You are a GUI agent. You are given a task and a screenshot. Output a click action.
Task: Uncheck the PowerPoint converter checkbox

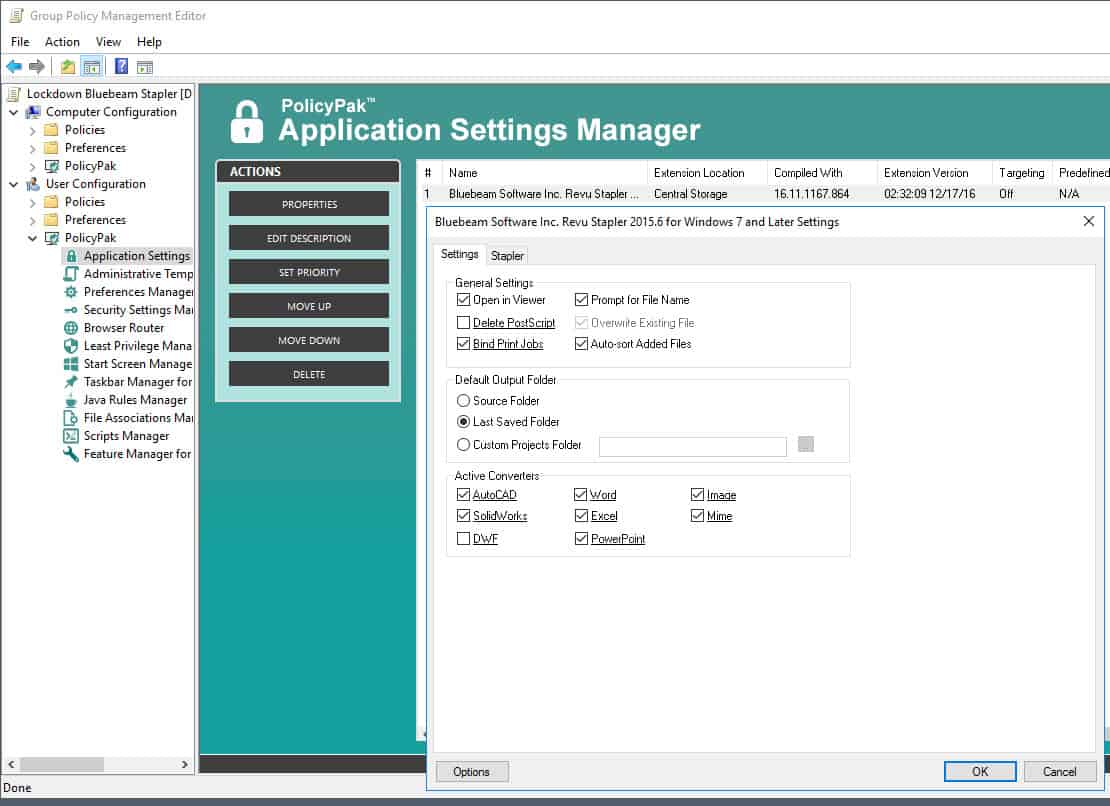[x=581, y=539]
